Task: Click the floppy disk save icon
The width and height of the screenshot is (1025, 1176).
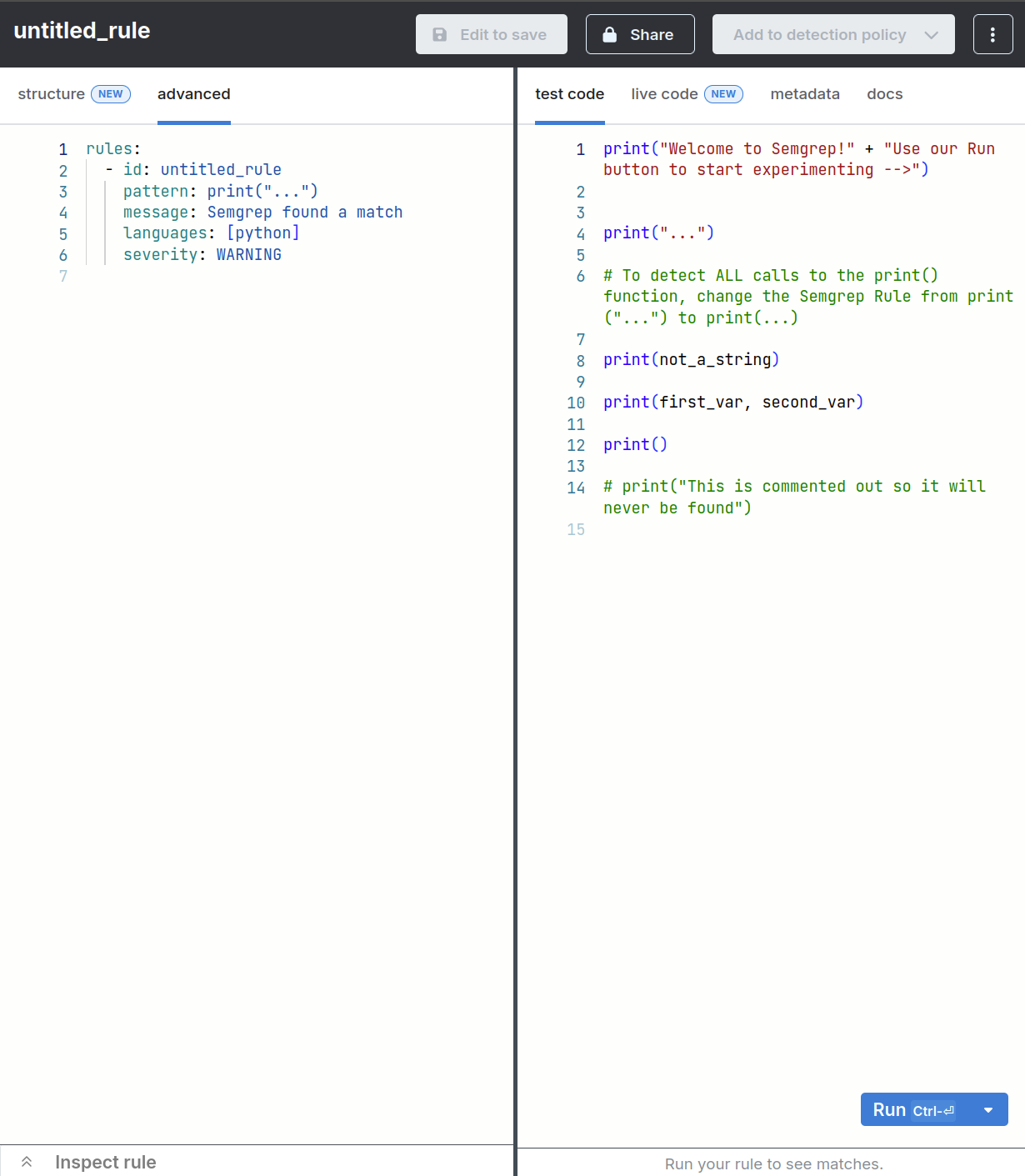Action: point(439,34)
